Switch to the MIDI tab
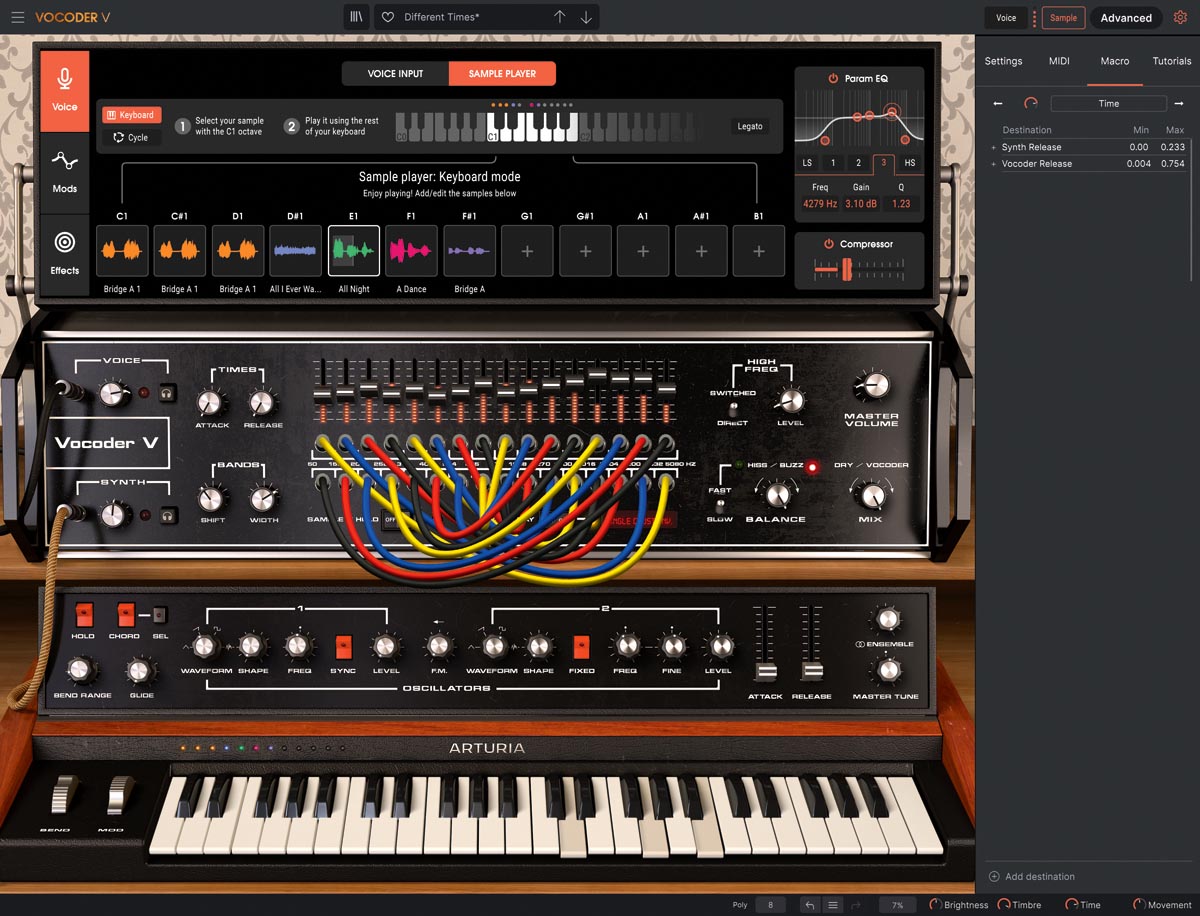1200x916 pixels. [x=1058, y=61]
